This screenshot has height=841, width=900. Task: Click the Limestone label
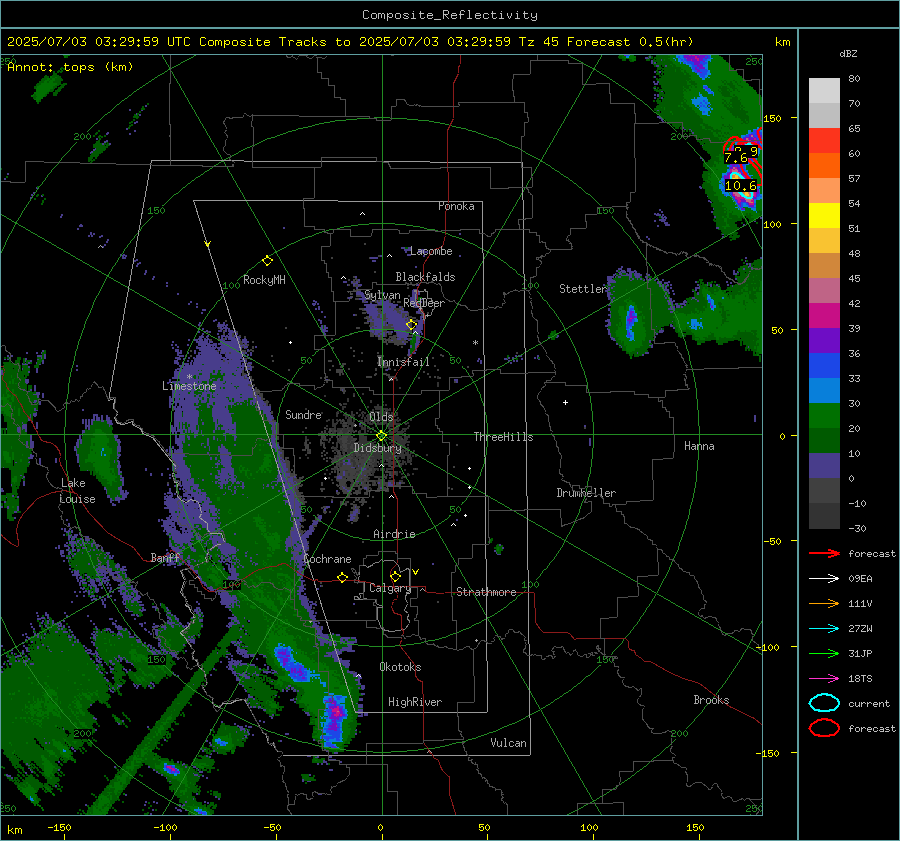tap(189, 386)
